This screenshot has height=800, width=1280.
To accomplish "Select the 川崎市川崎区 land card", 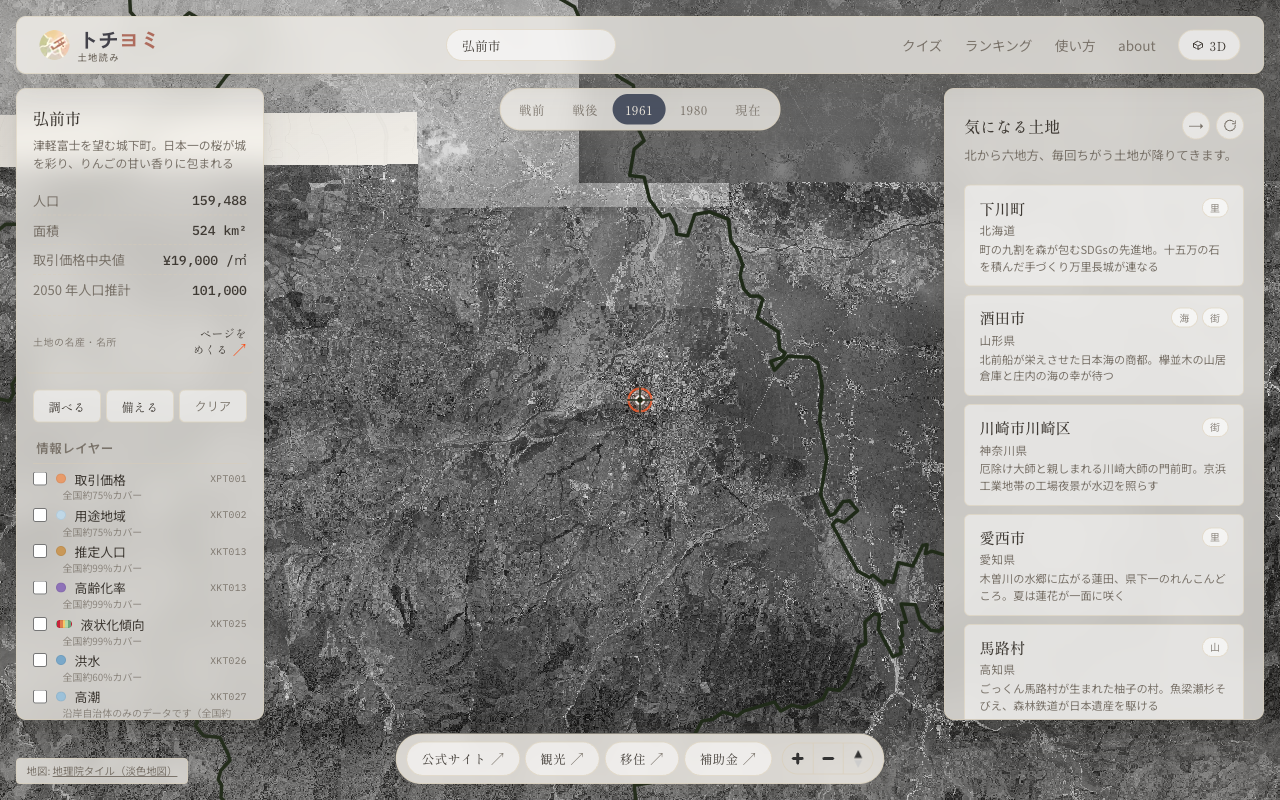I will pyautogui.click(x=1104, y=455).
